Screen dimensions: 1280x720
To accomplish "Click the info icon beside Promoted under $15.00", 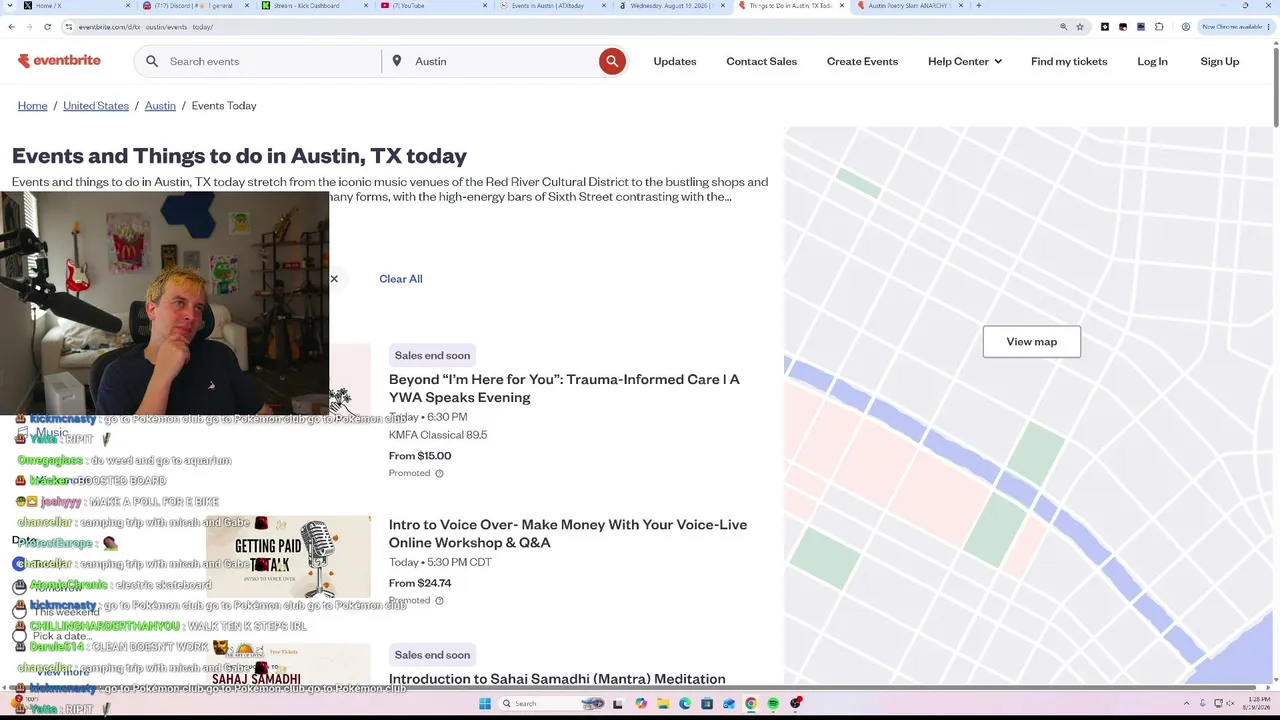I will (x=439, y=473).
